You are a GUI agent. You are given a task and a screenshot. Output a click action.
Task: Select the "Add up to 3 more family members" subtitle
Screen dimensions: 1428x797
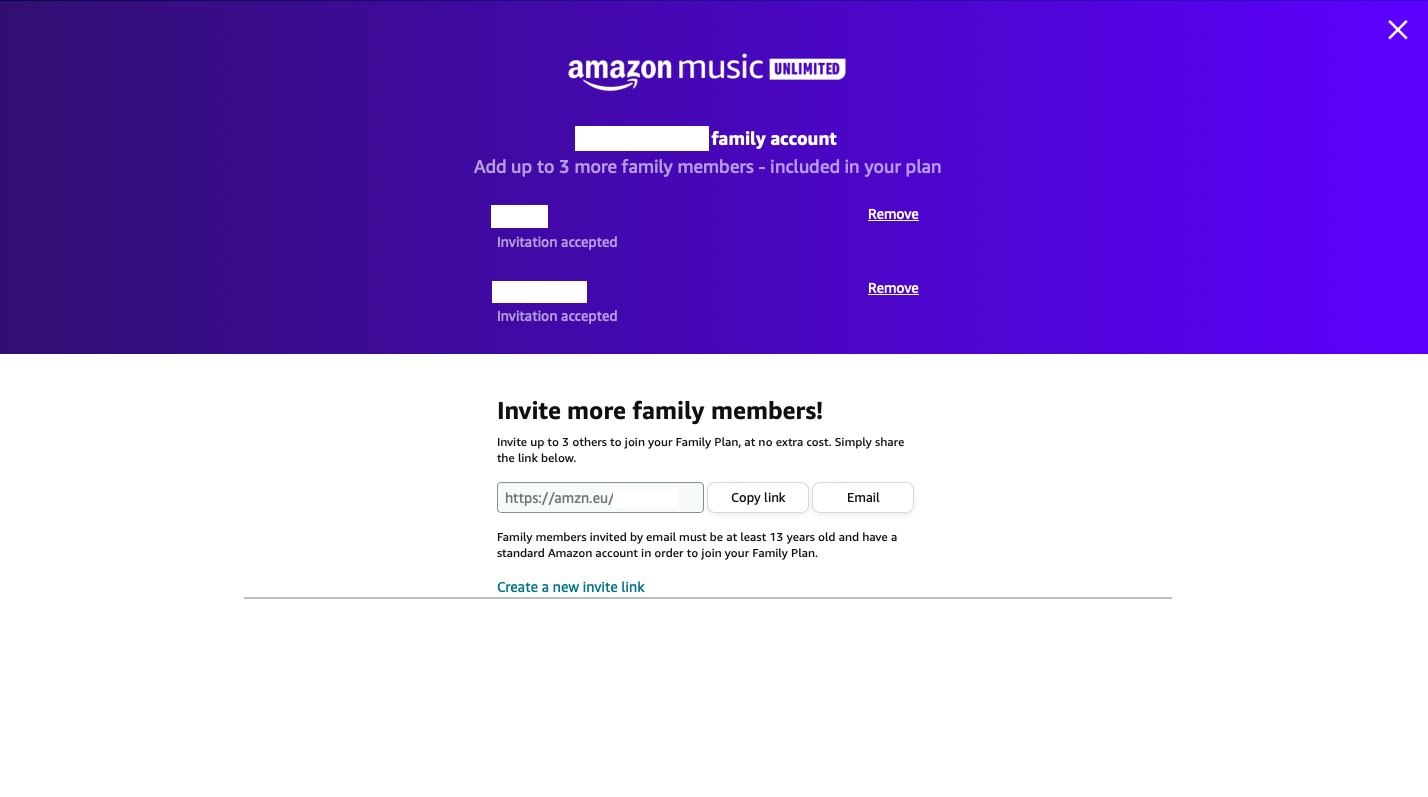(x=707, y=167)
